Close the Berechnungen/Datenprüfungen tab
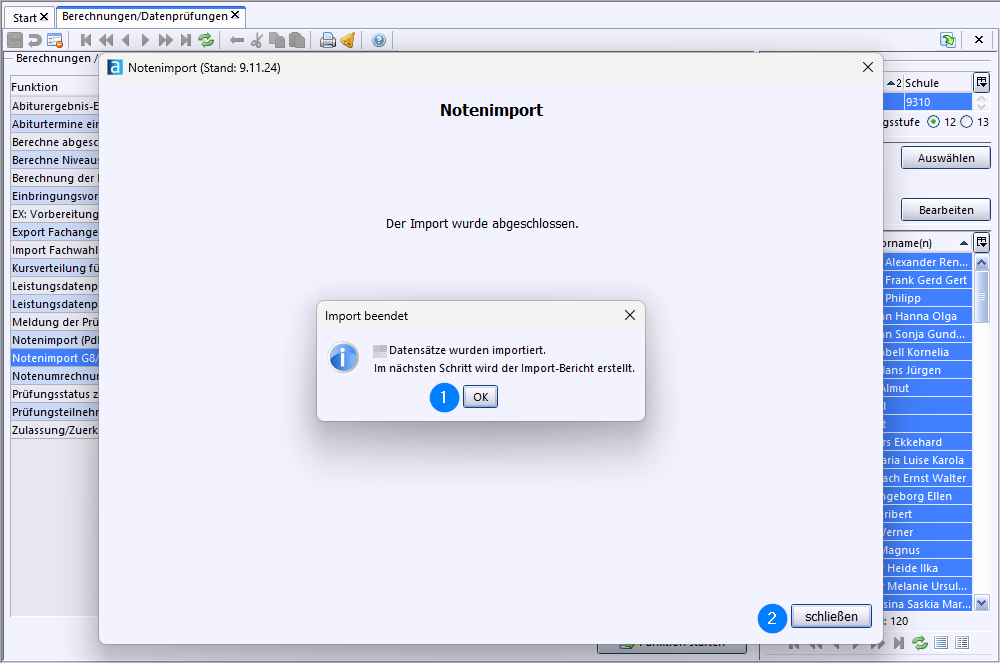1000x663 pixels. coord(235,15)
